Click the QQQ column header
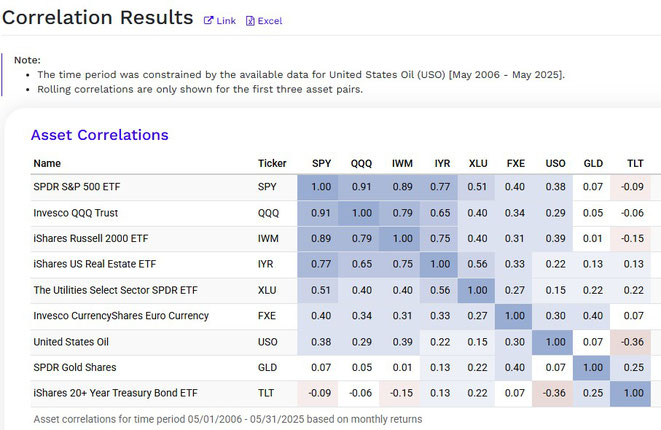This screenshot has height=430, width=661. point(361,164)
